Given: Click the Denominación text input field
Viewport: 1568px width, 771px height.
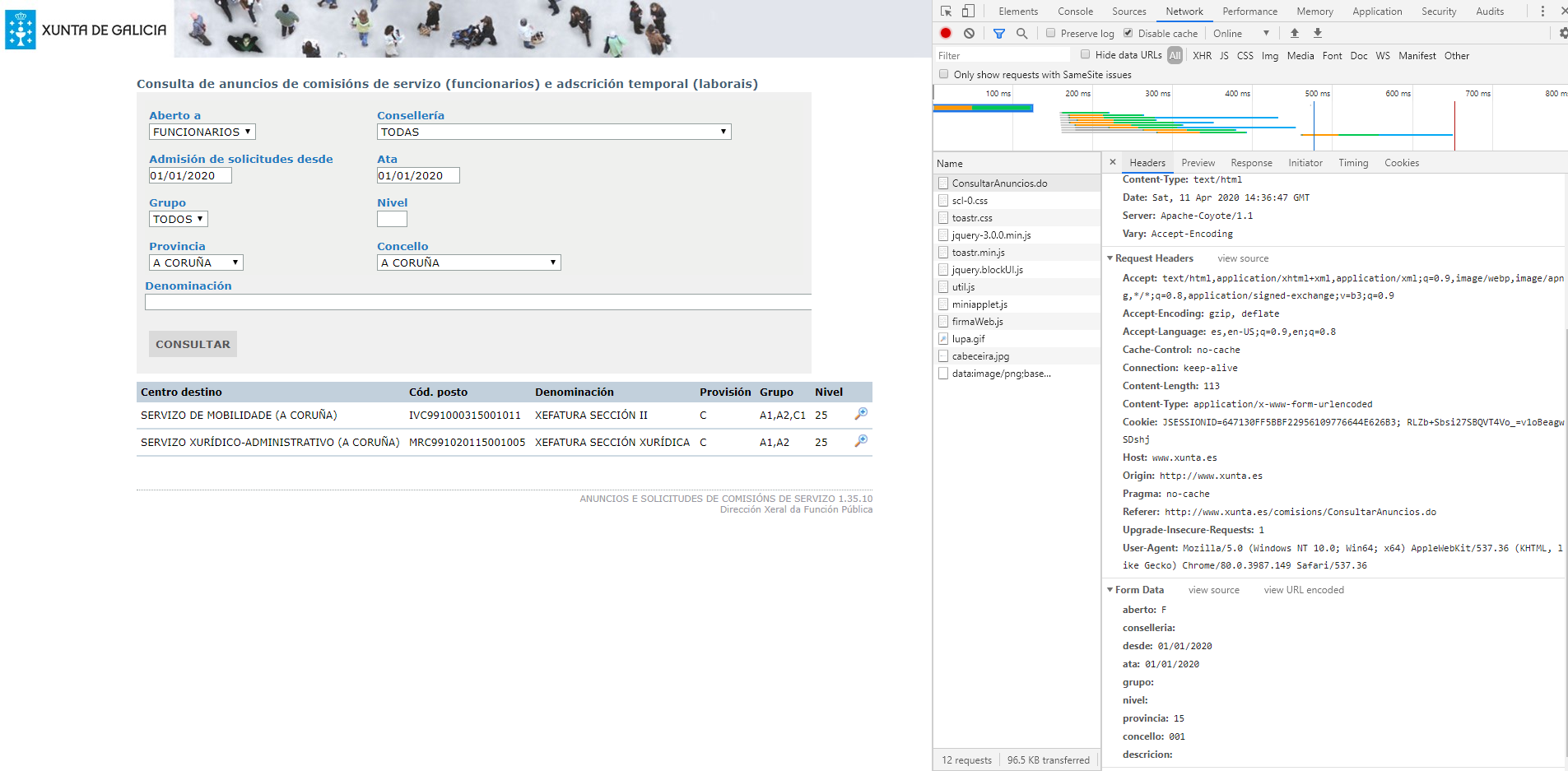Looking at the screenshot, I should point(477,302).
